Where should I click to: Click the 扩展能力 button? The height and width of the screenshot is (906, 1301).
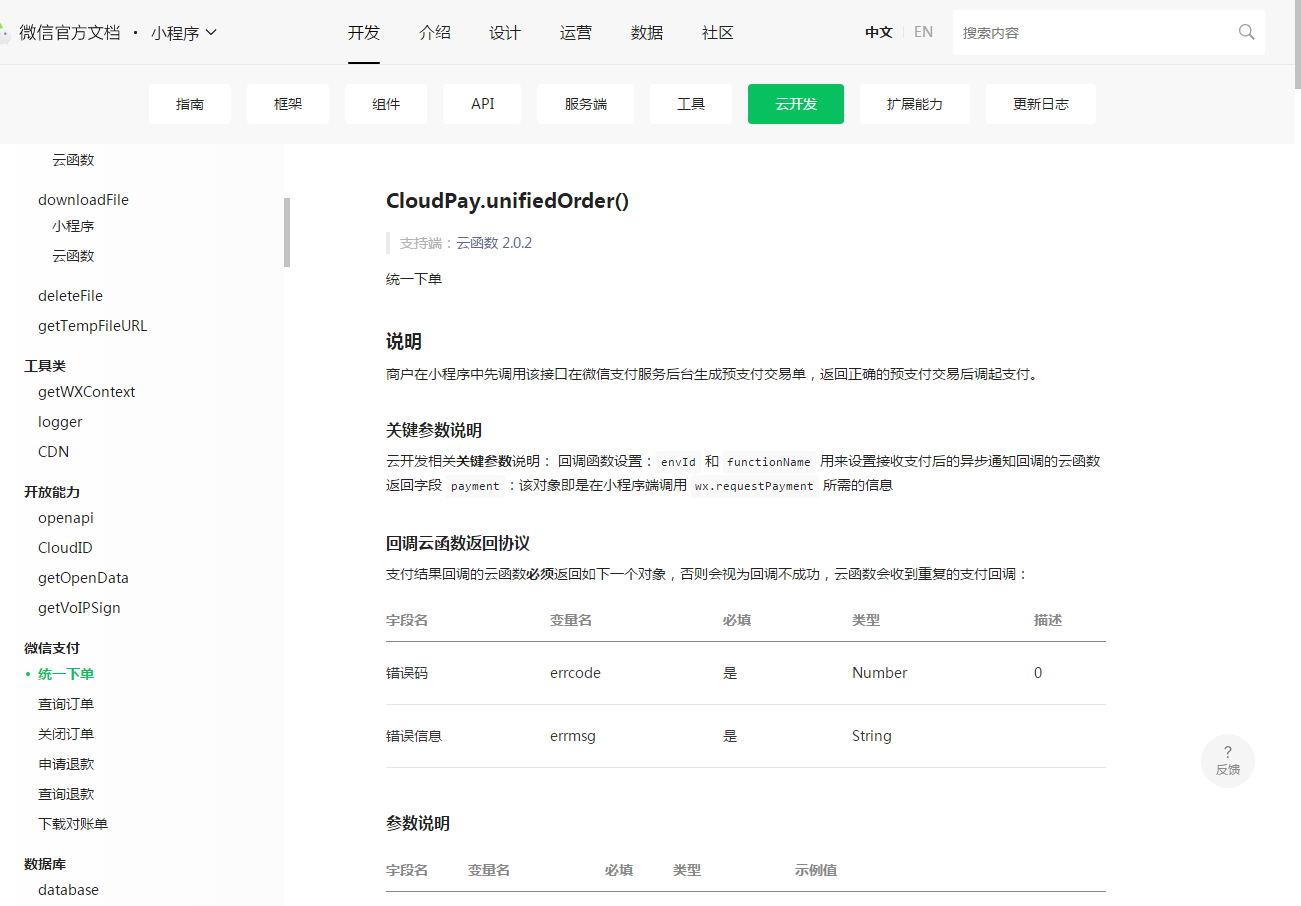pyautogui.click(x=915, y=104)
